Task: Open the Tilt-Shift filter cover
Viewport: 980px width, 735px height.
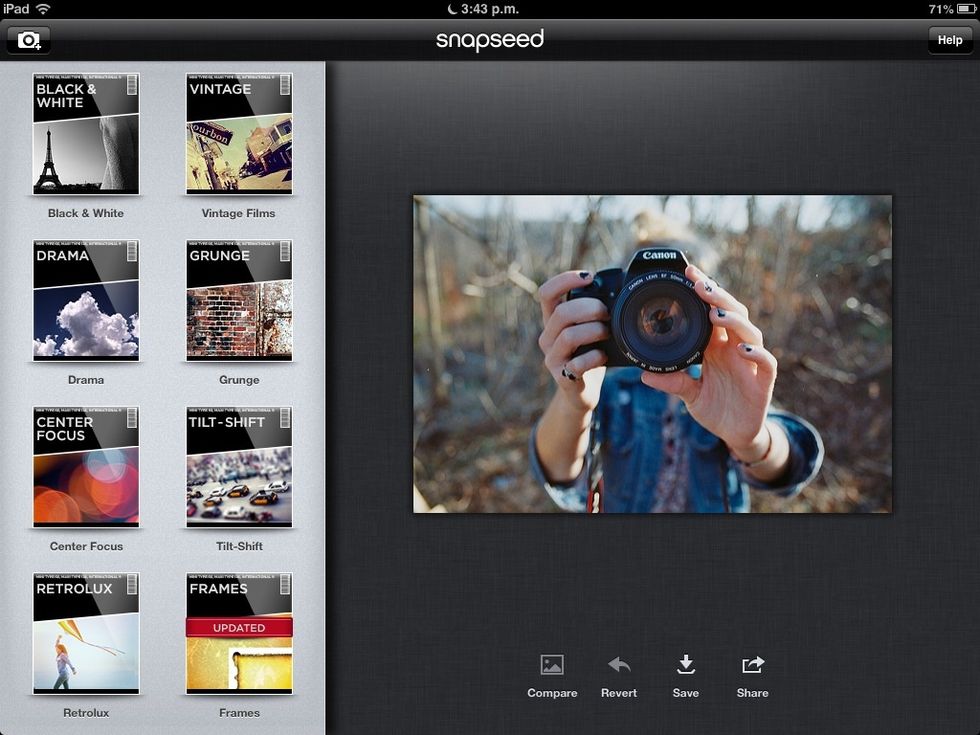Action: pyautogui.click(x=239, y=467)
